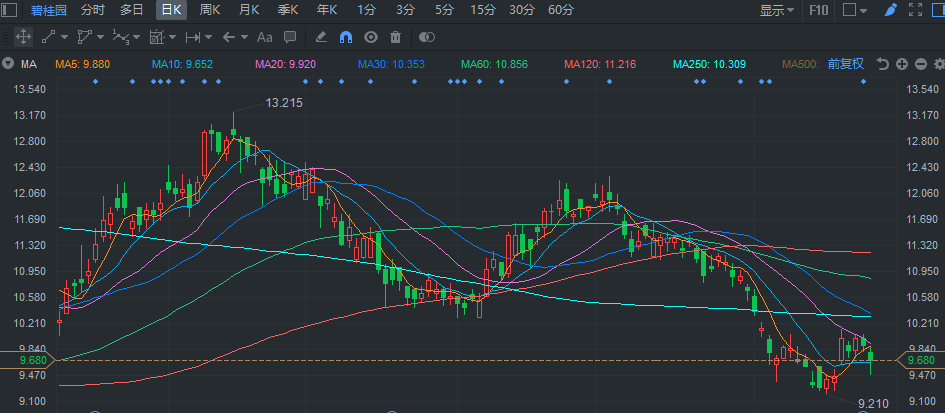
Task: Switch to the 分时 intraday tab
Action: pos(92,10)
